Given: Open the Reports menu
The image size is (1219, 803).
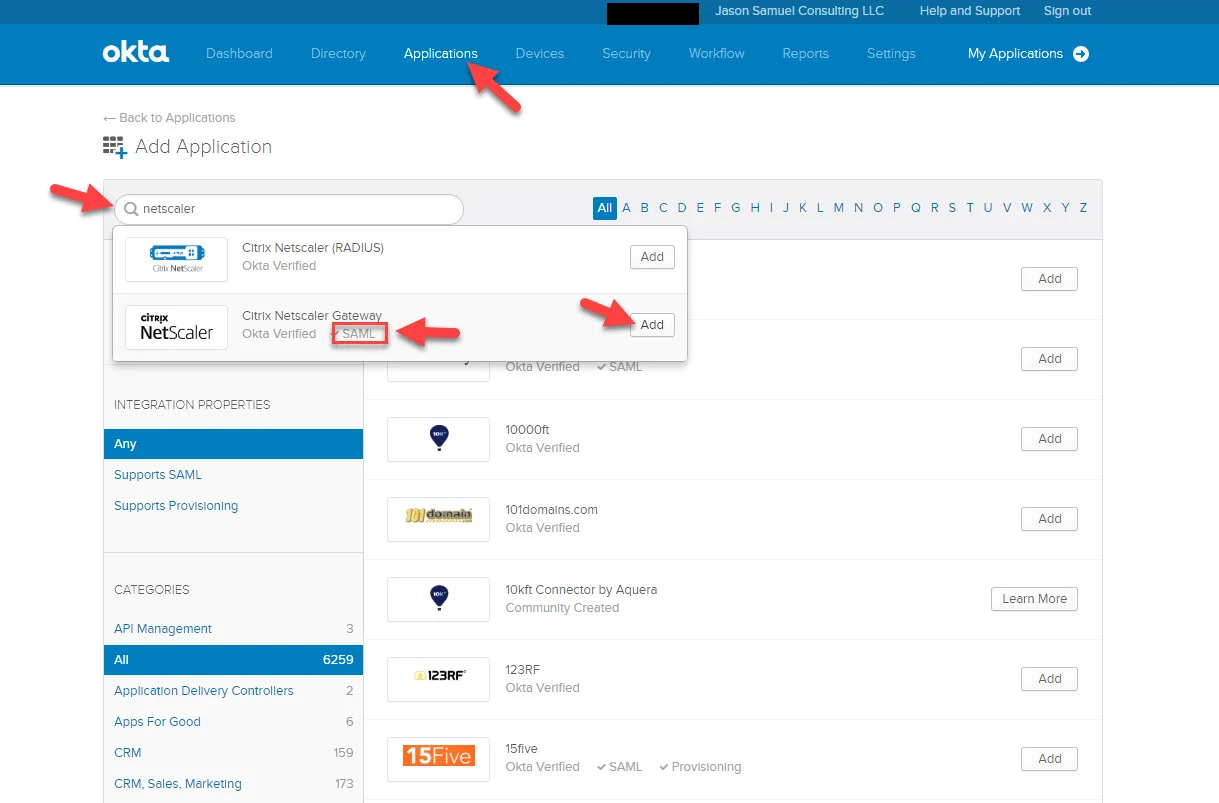Looking at the screenshot, I should 806,54.
